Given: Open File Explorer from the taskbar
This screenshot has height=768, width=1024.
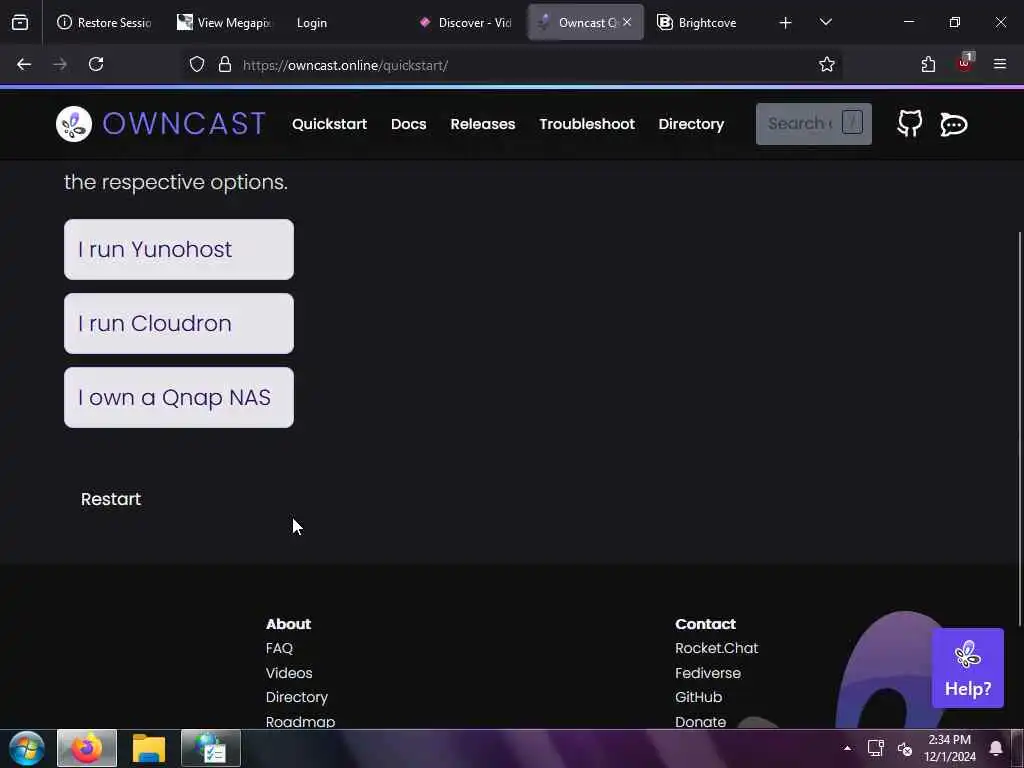Looking at the screenshot, I should coord(149,748).
